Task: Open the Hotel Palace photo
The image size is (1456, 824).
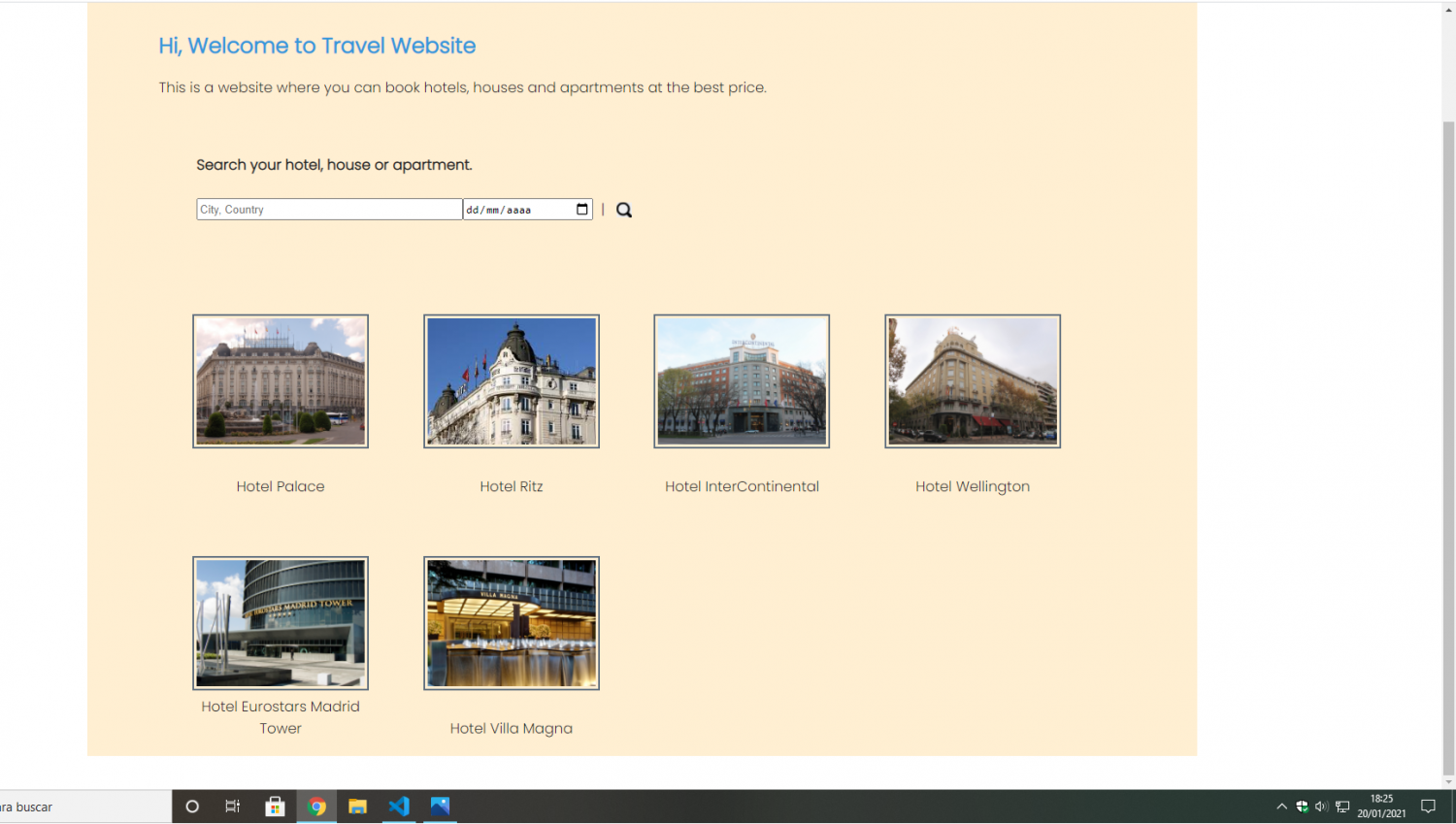Action: click(x=281, y=380)
